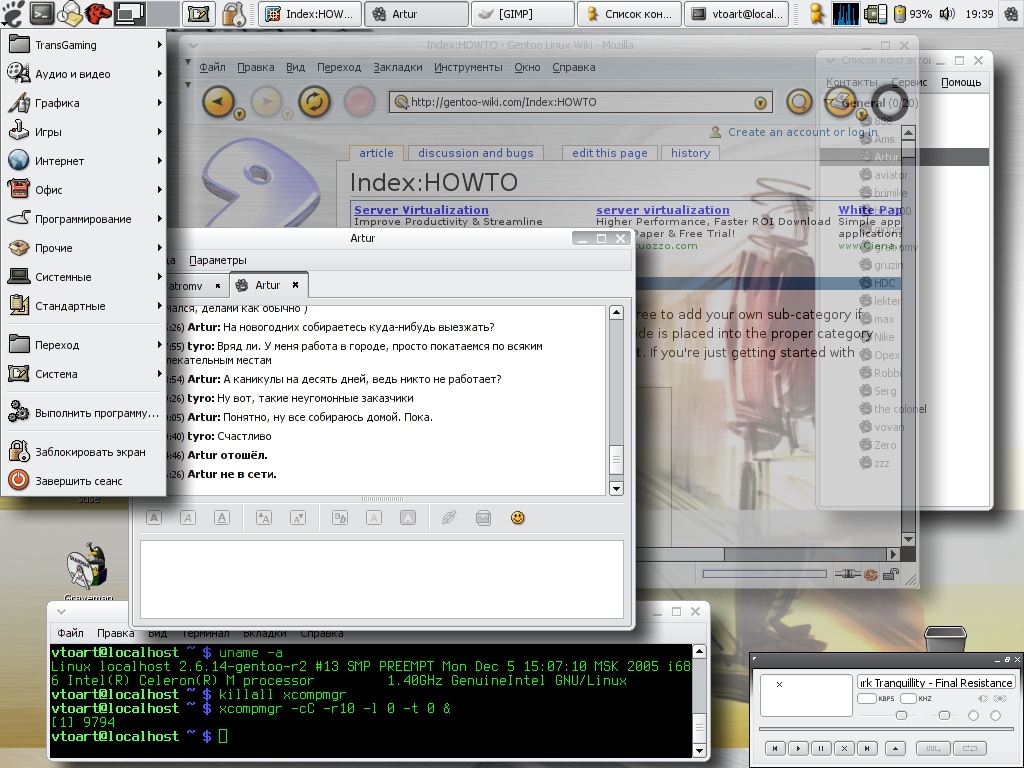Click next track in media player
The image size is (1024, 768).
click(x=867, y=748)
